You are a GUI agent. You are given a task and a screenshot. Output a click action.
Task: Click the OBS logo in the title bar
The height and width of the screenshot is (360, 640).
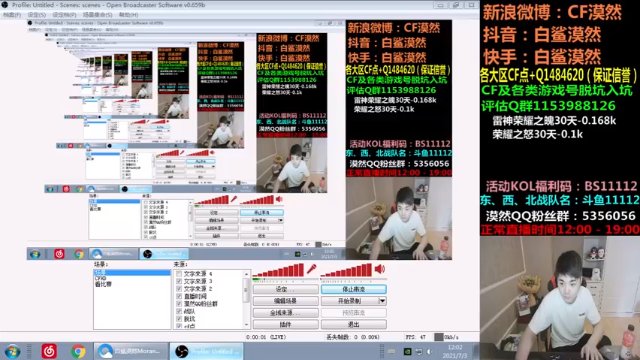[5, 5]
